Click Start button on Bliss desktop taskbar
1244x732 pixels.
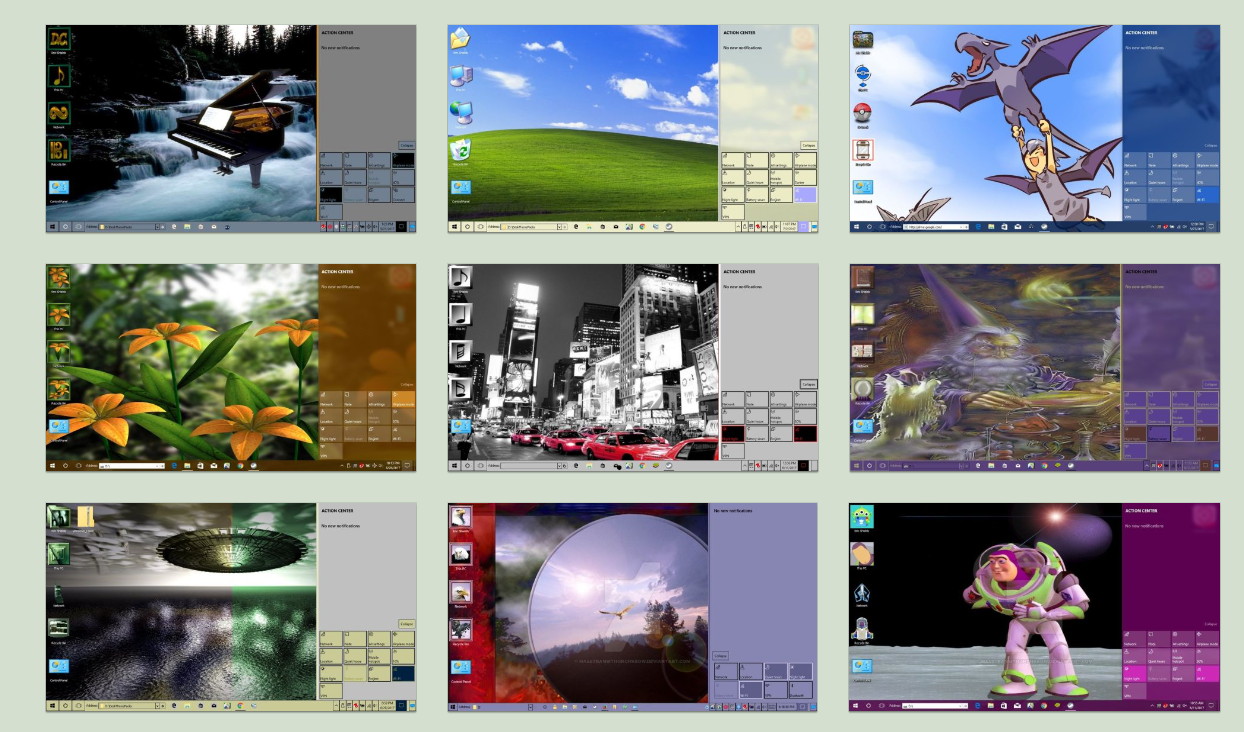(454, 227)
